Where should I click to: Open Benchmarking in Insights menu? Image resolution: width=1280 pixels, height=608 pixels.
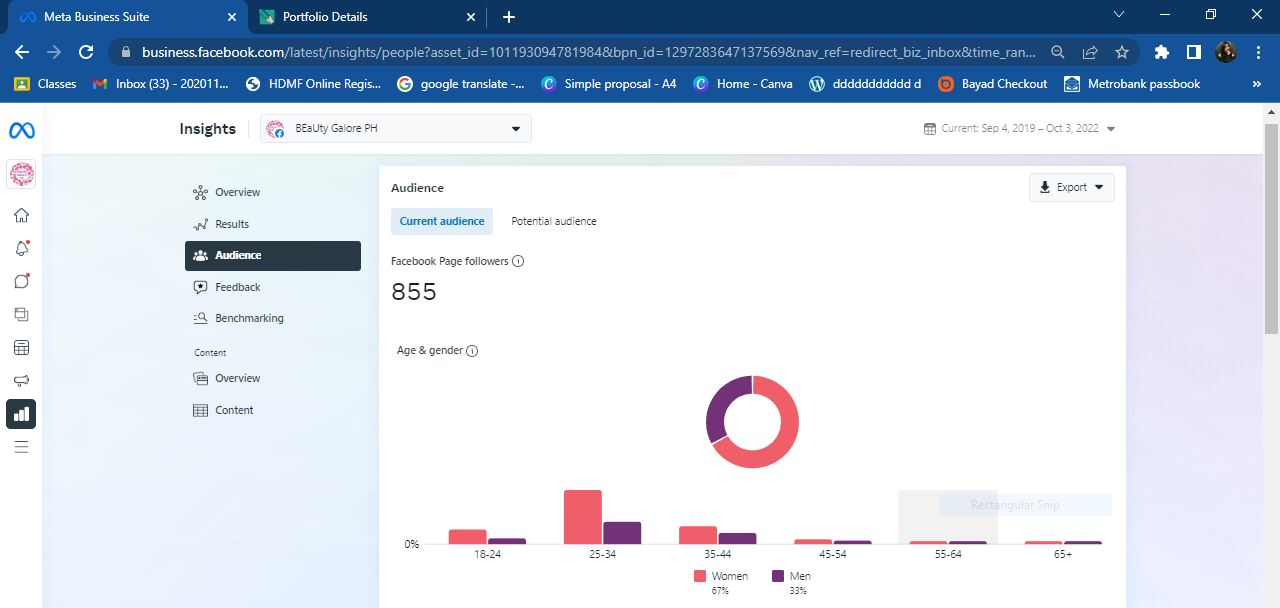click(x=273, y=318)
